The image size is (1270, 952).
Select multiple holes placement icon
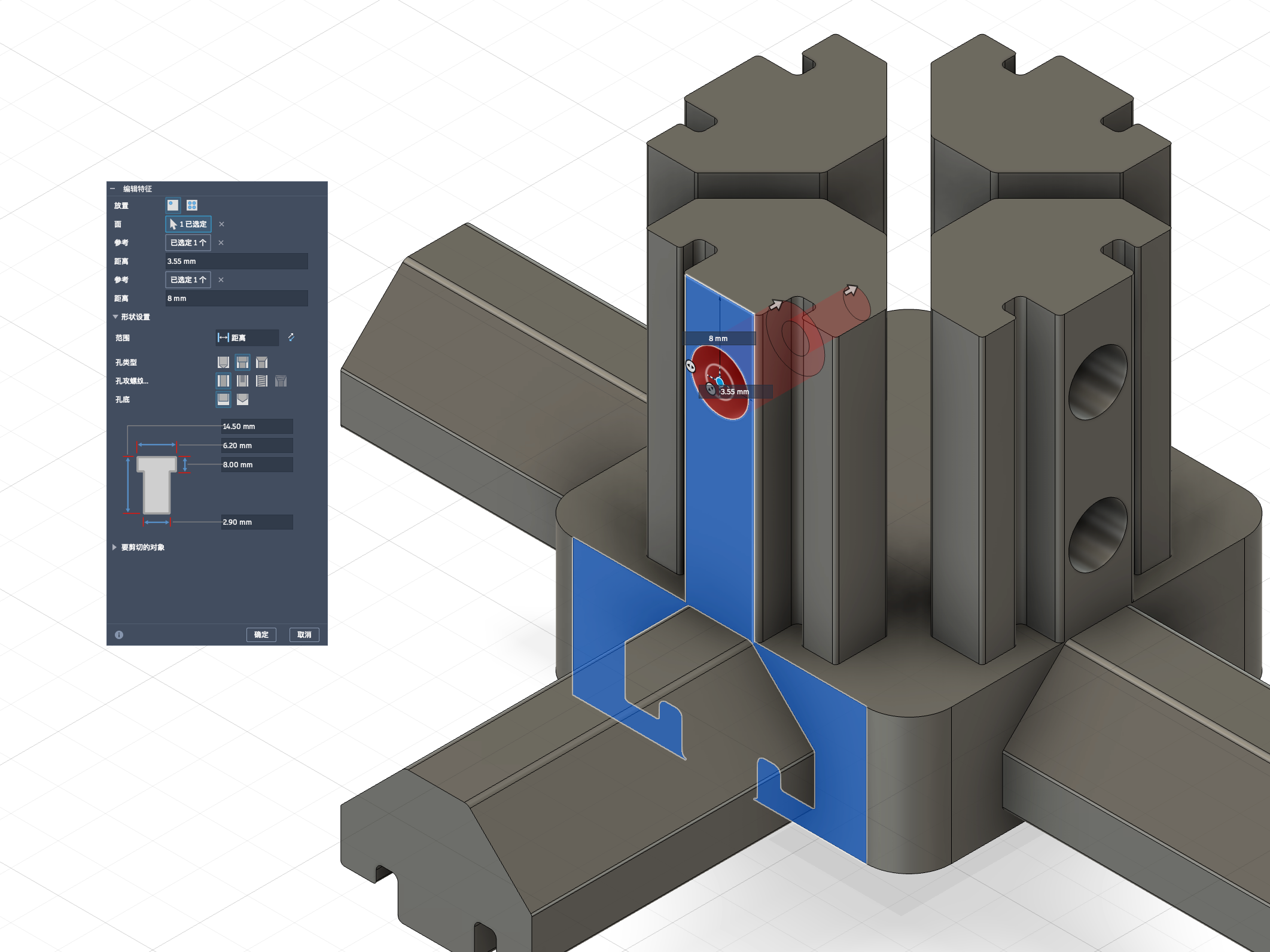[x=192, y=205]
